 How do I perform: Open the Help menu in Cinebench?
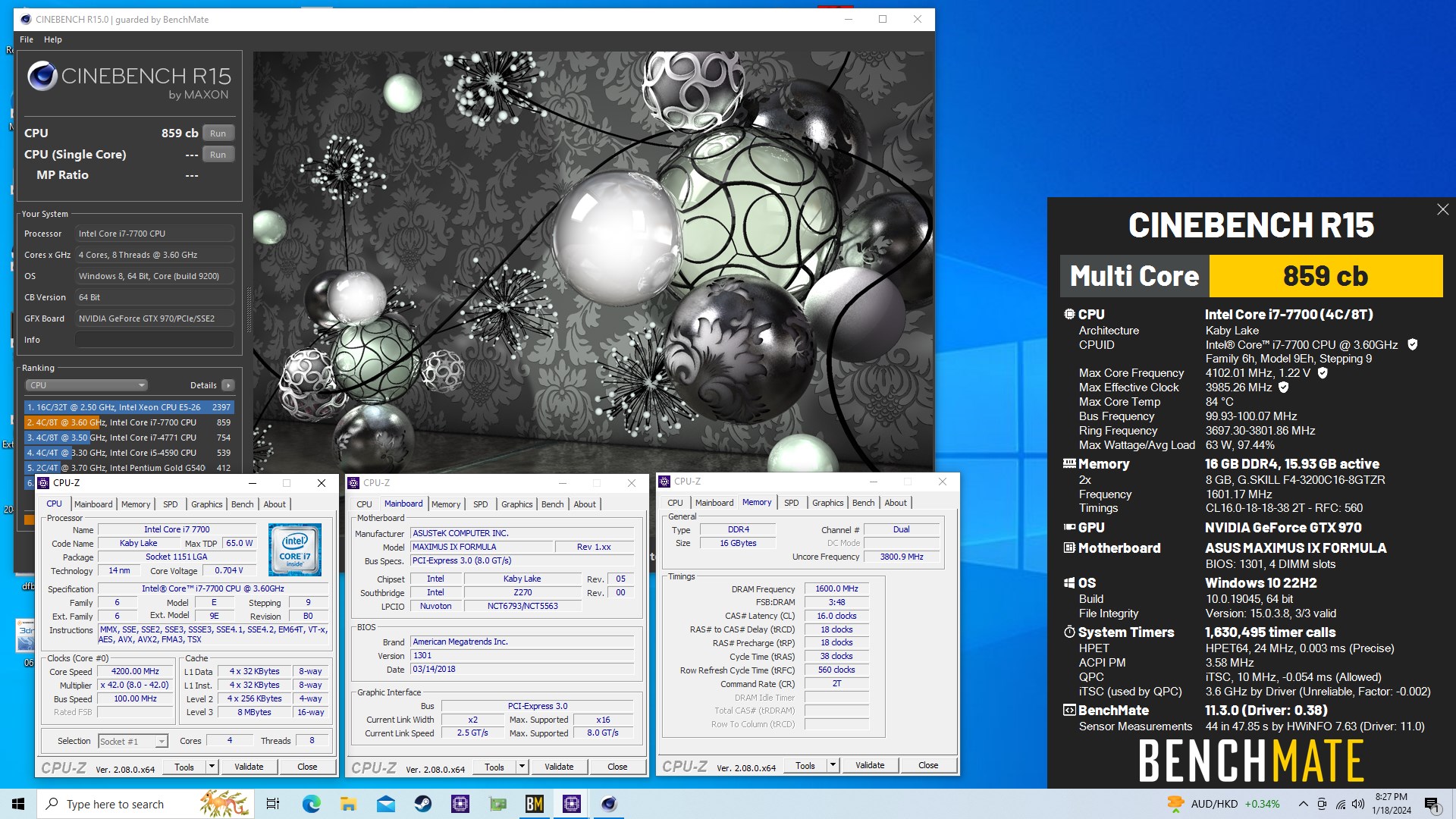53,39
